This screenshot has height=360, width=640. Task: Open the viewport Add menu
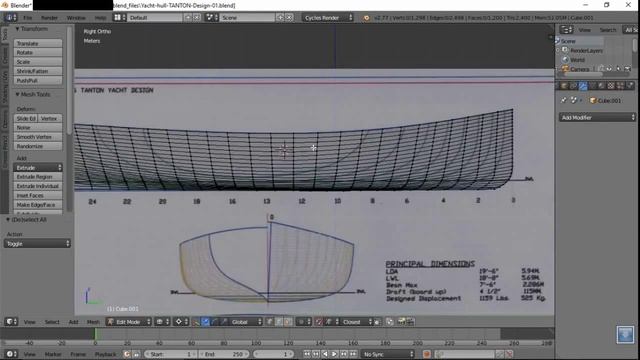[73, 322]
